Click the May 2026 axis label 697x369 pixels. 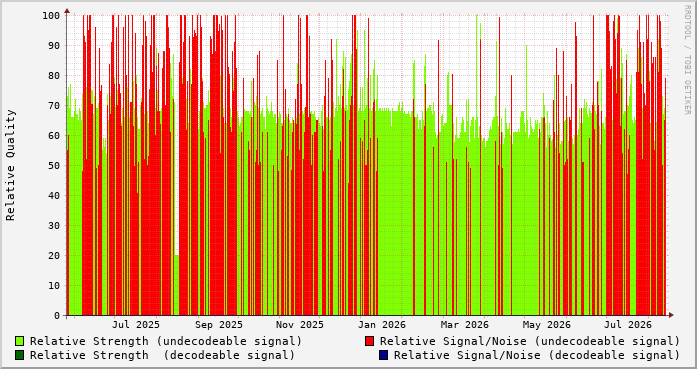(x=546, y=325)
